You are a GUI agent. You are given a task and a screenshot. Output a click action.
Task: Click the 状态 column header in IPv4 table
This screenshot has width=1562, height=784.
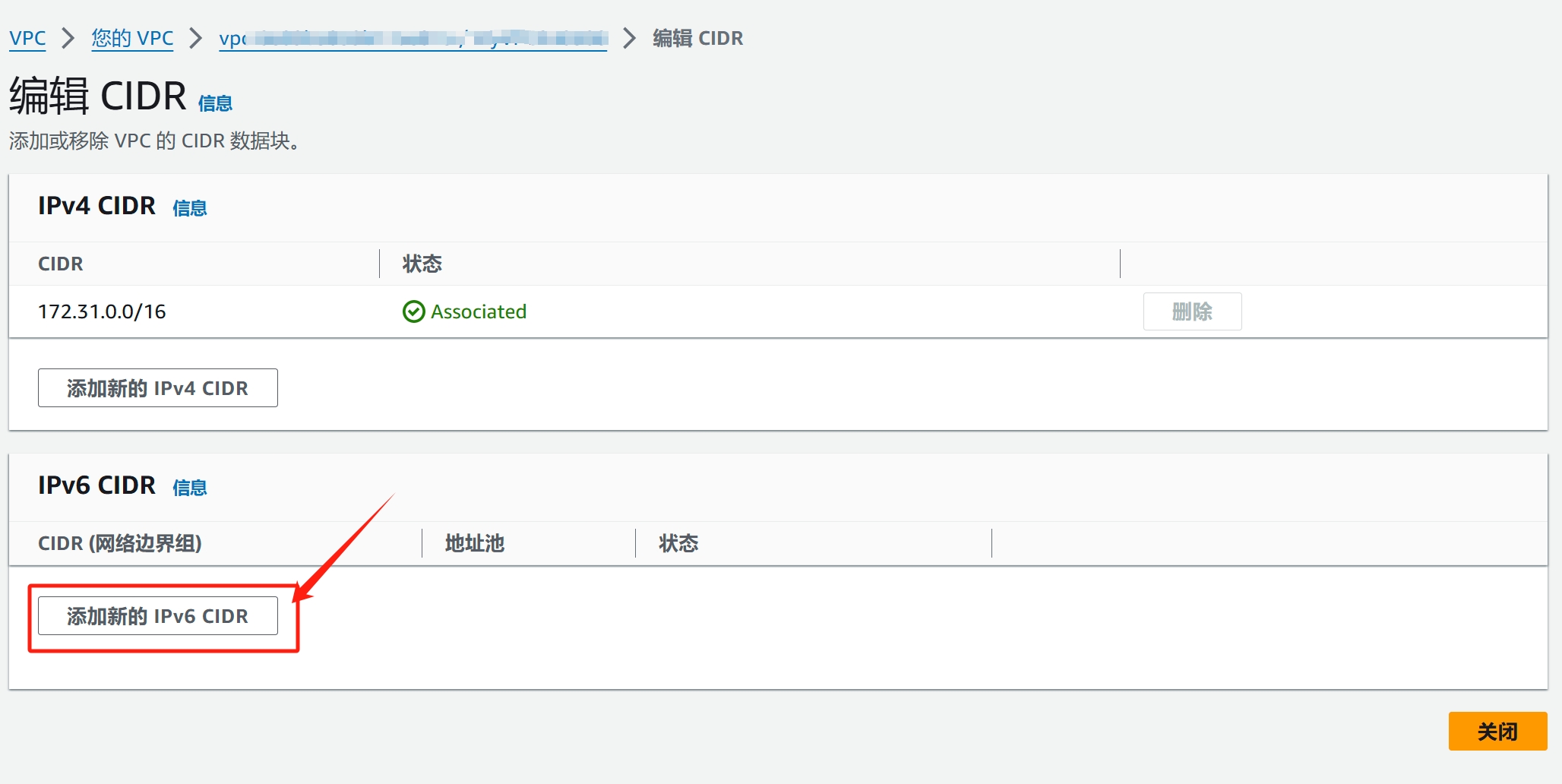click(x=422, y=264)
